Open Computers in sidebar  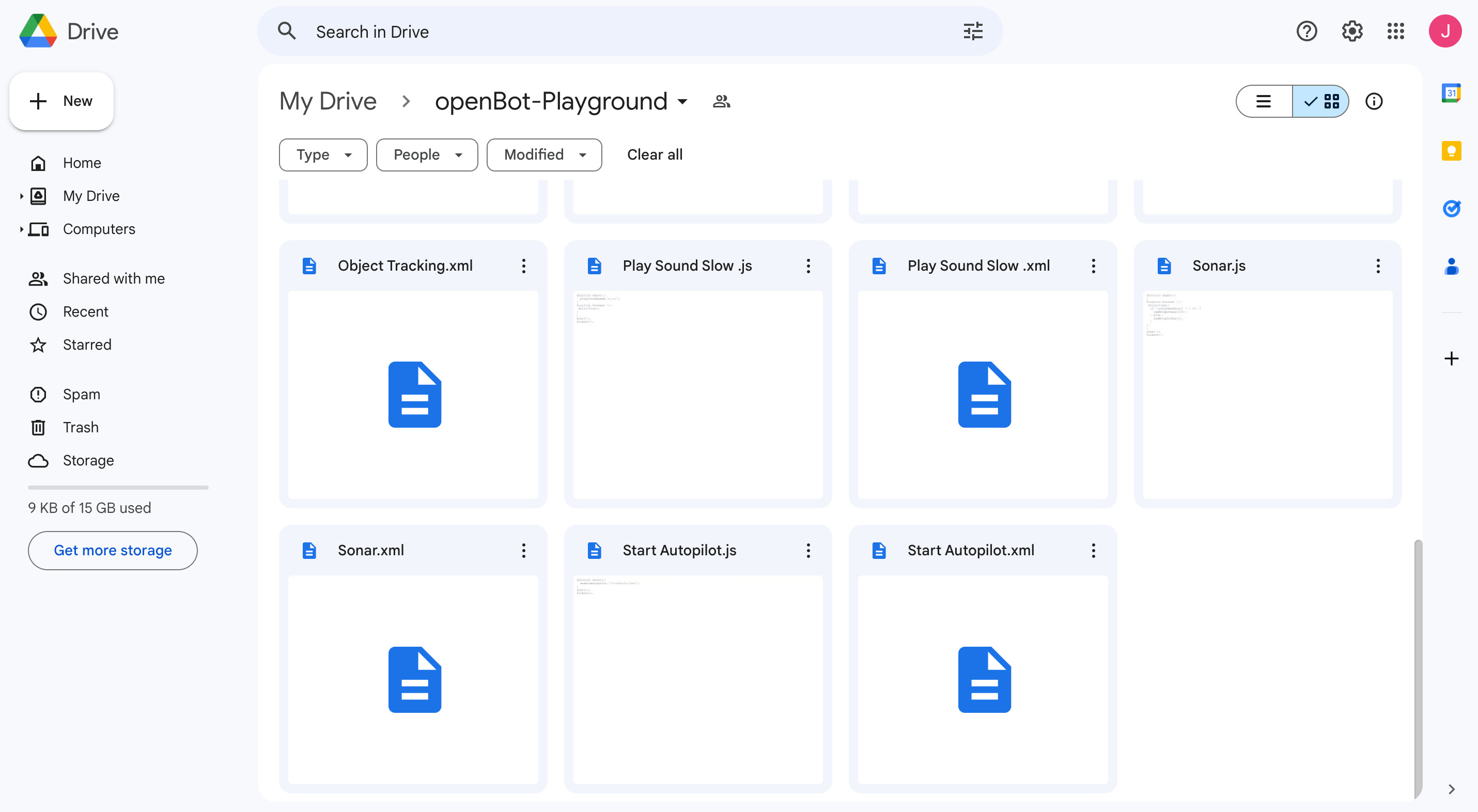99,229
